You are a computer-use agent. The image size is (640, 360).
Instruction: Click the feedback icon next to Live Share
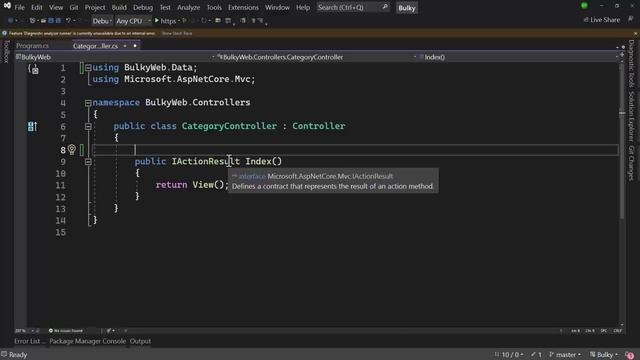(x=631, y=19)
